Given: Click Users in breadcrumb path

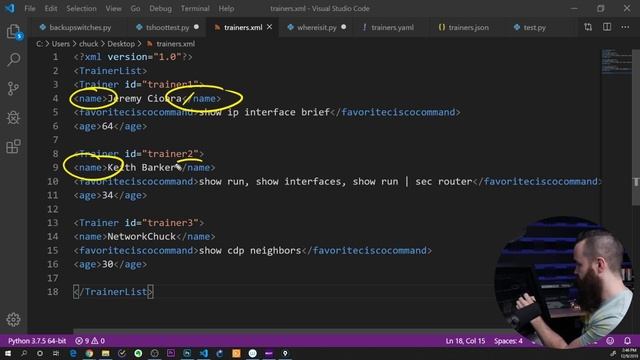Looking at the screenshot, I should 61,44.
